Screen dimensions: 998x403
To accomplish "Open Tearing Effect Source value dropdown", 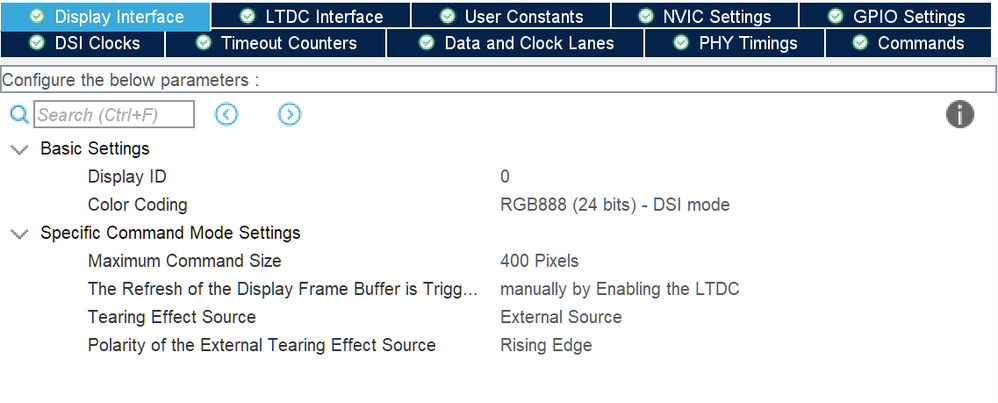I will pos(561,317).
